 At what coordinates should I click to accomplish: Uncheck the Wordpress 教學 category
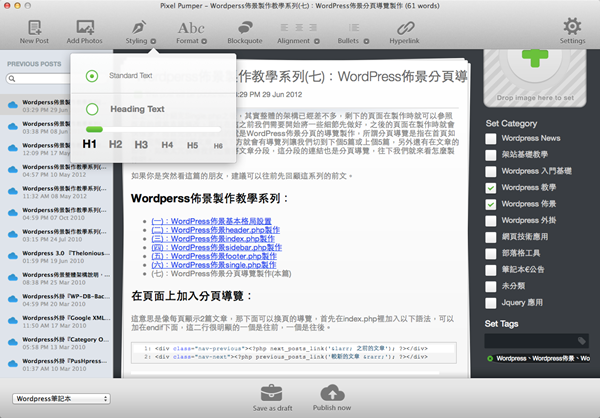(x=491, y=188)
